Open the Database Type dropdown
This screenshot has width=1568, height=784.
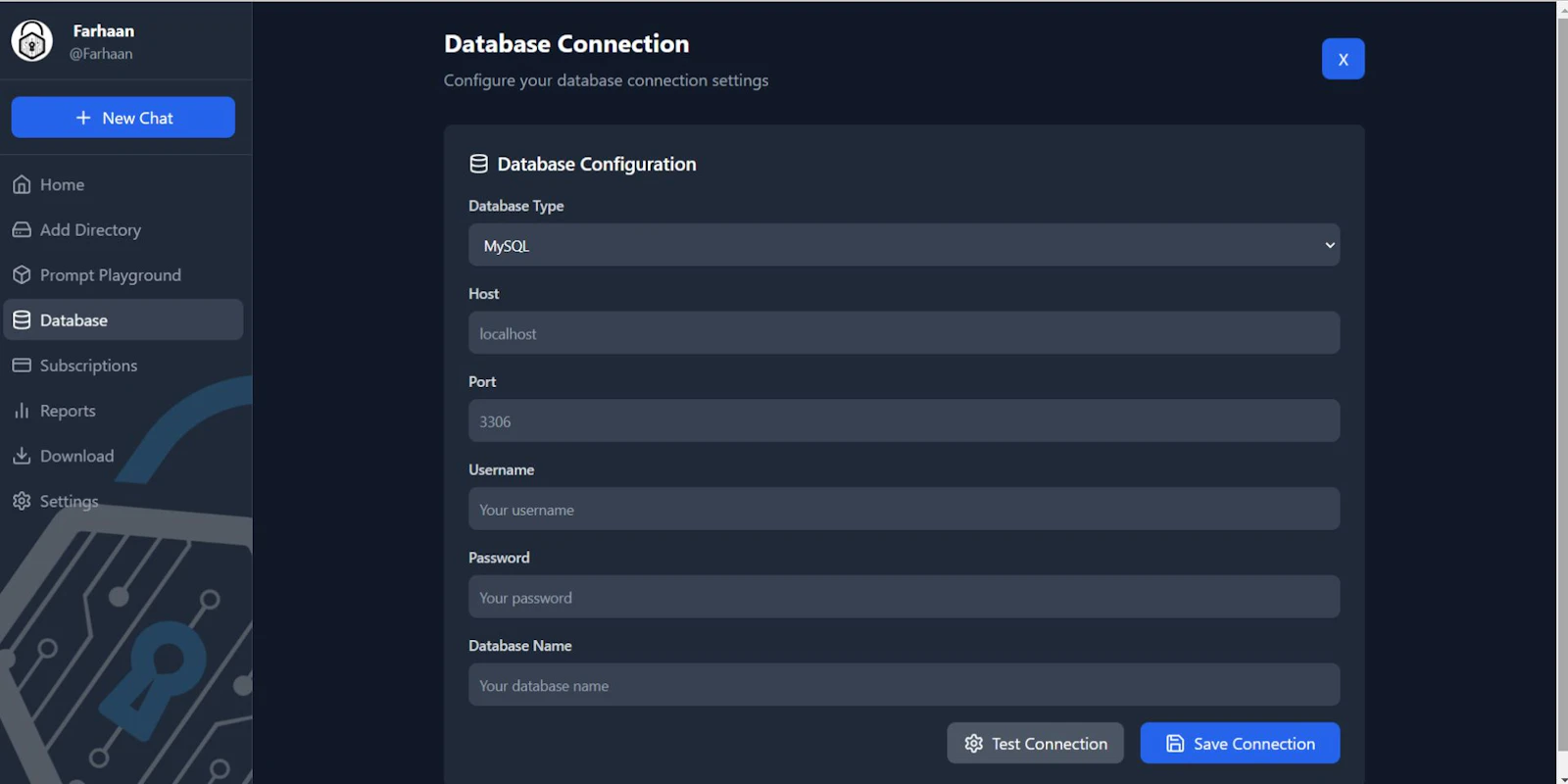(904, 245)
